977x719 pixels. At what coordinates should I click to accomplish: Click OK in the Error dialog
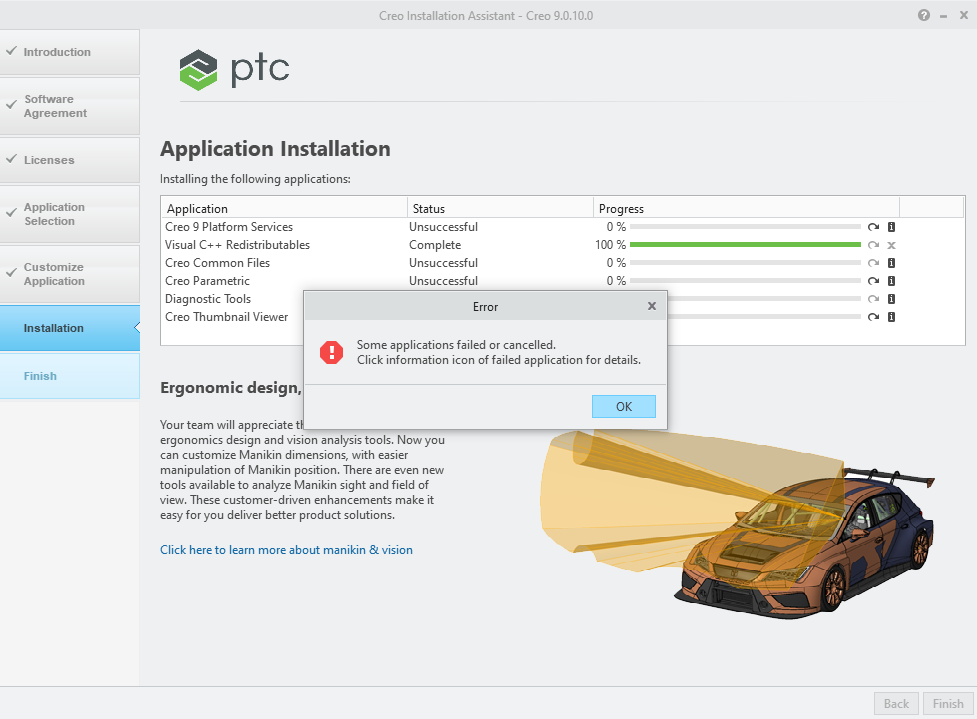tap(623, 406)
